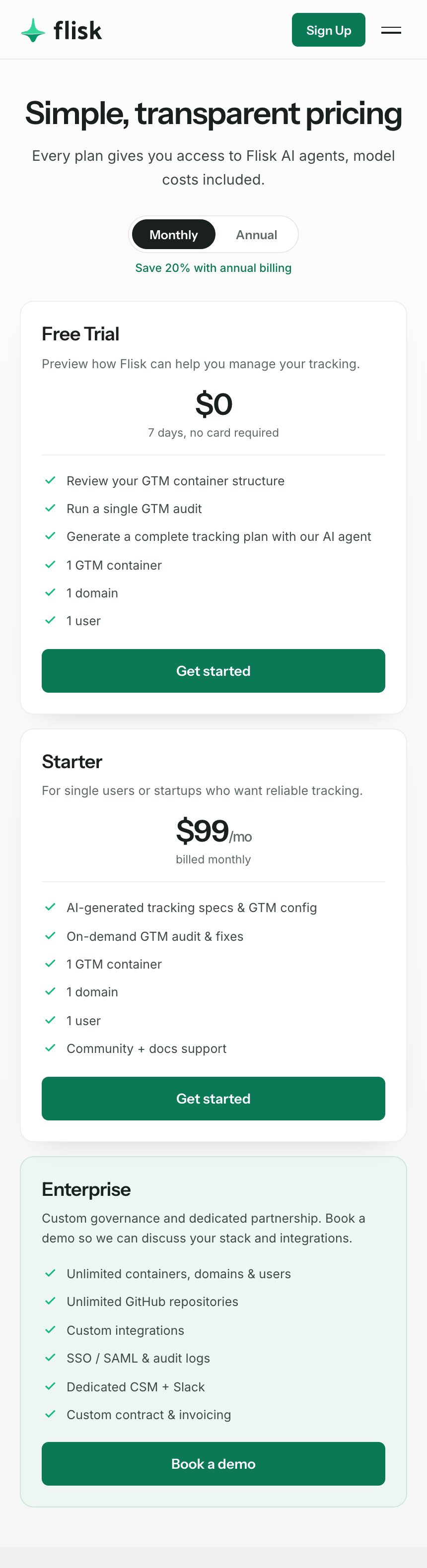Click Get started in Free Trial card
The height and width of the screenshot is (1568, 427).
[213, 671]
